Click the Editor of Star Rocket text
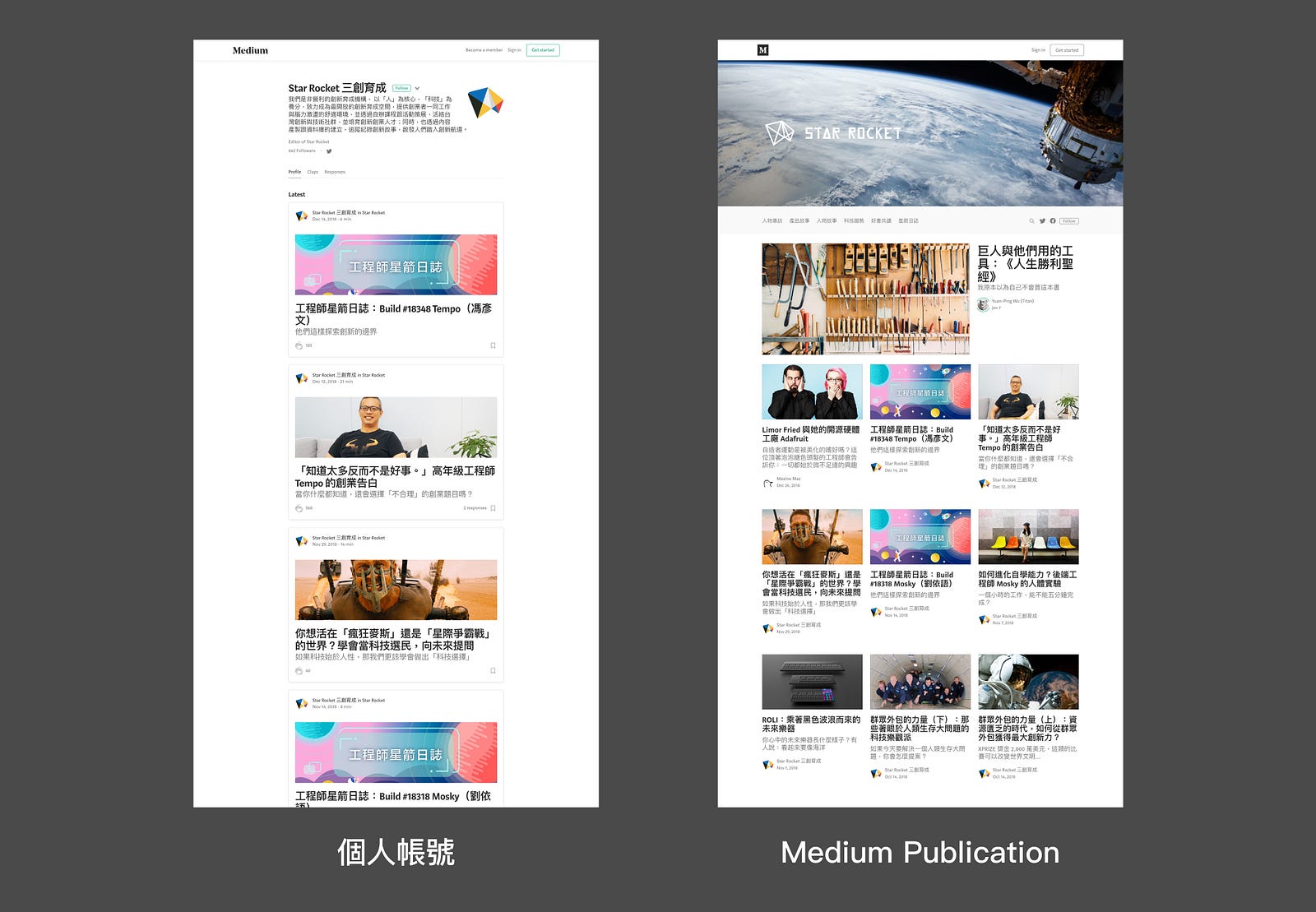Viewport: 1316px width, 912px height. coord(308,142)
